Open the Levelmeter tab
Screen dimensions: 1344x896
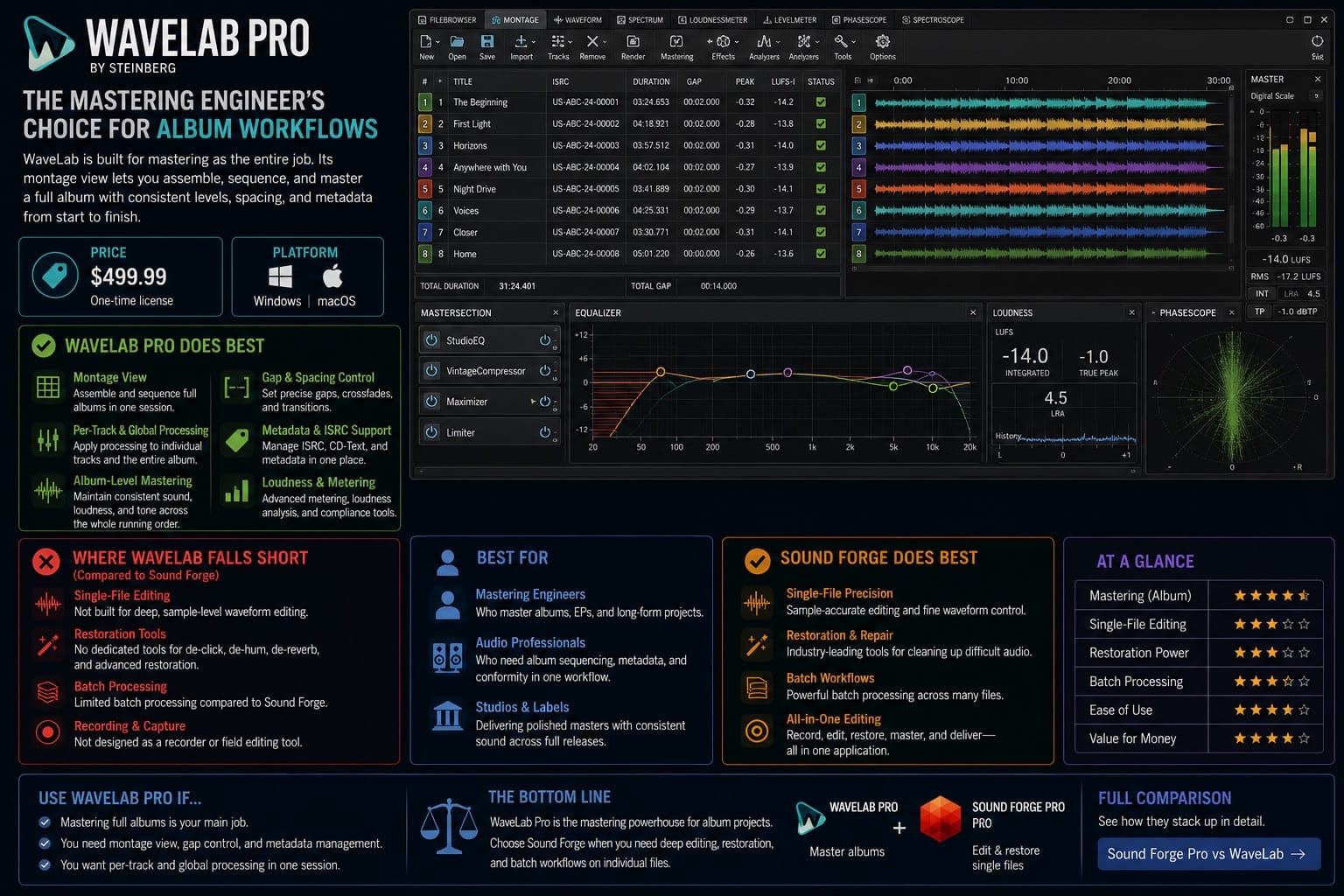(790, 19)
